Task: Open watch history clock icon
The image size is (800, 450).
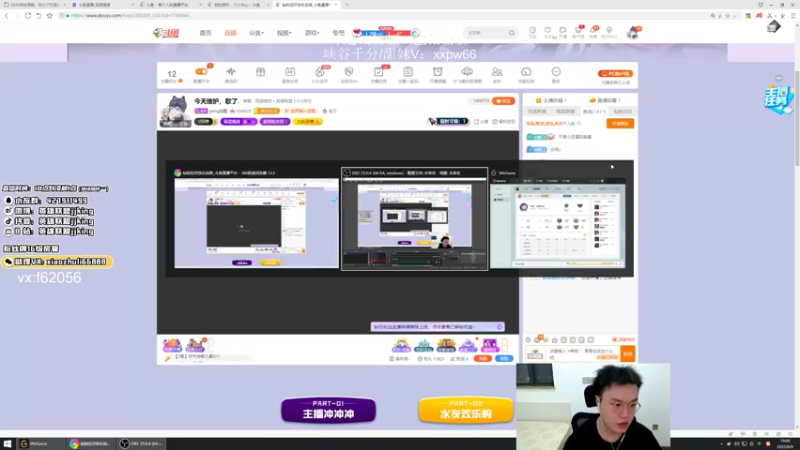Action: (x=532, y=32)
